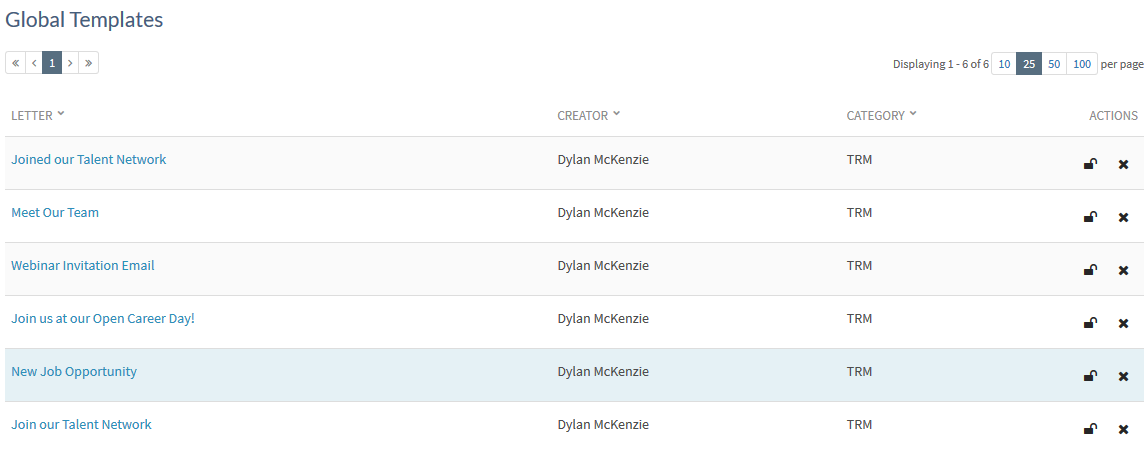Toggle lock for Meet Our Team template
The width and height of the screenshot is (1147, 453).
(x=1090, y=217)
